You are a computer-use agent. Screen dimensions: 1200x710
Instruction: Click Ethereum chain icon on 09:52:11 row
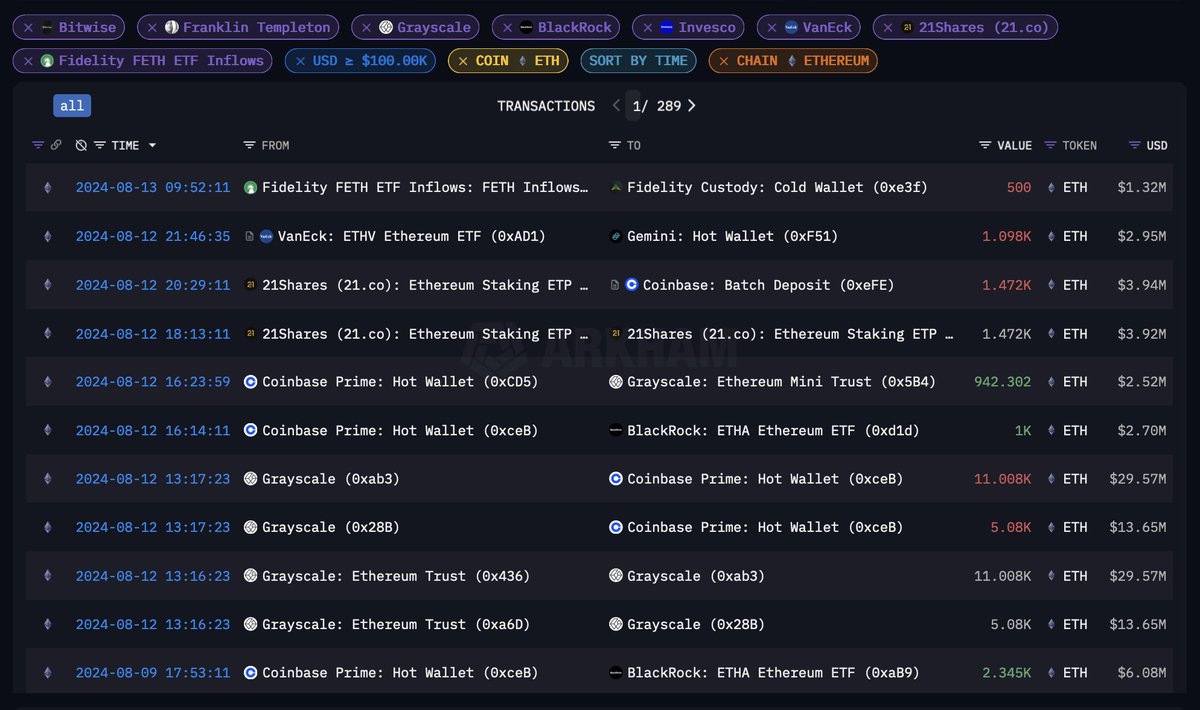point(46,188)
